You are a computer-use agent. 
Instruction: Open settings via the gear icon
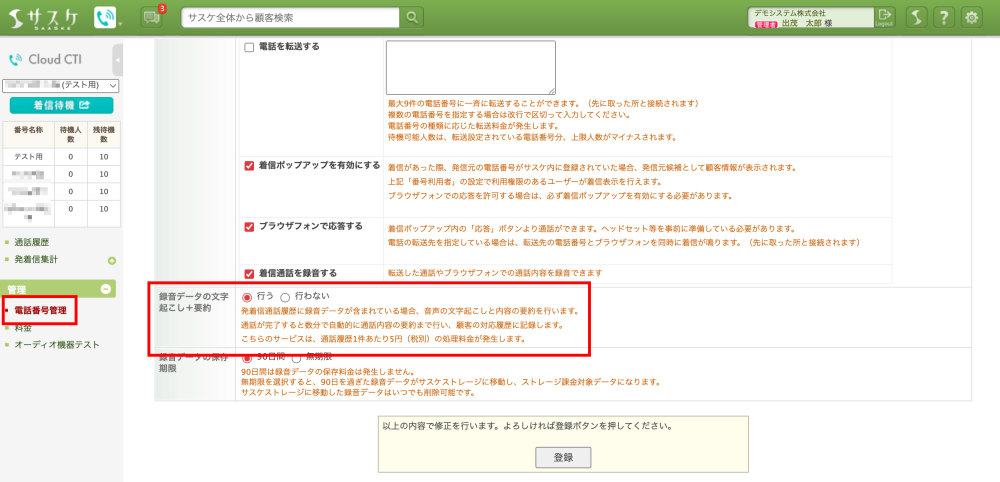point(971,17)
